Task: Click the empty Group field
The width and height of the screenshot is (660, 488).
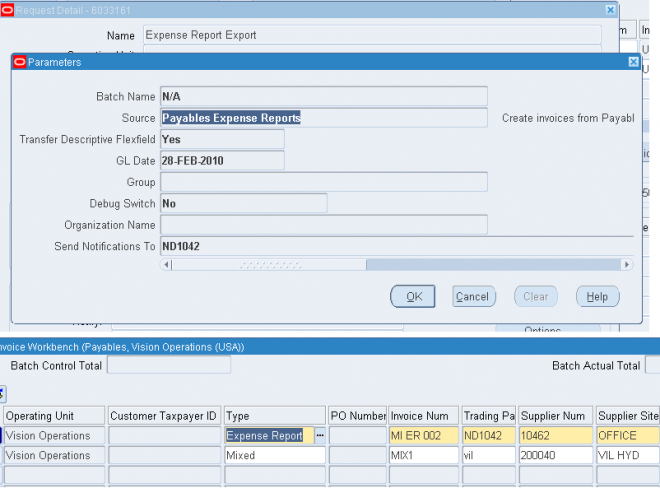Action: tap(324, 182)
